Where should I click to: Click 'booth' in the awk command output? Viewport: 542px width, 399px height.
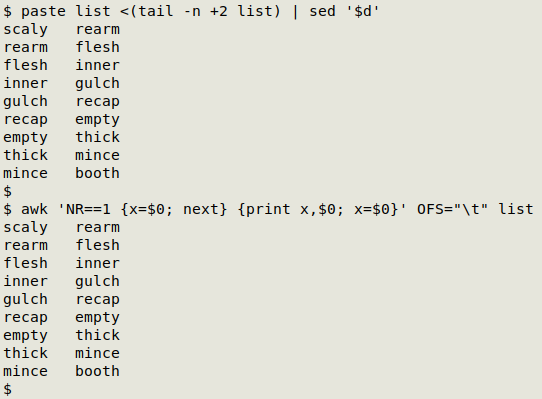[97, 371]
